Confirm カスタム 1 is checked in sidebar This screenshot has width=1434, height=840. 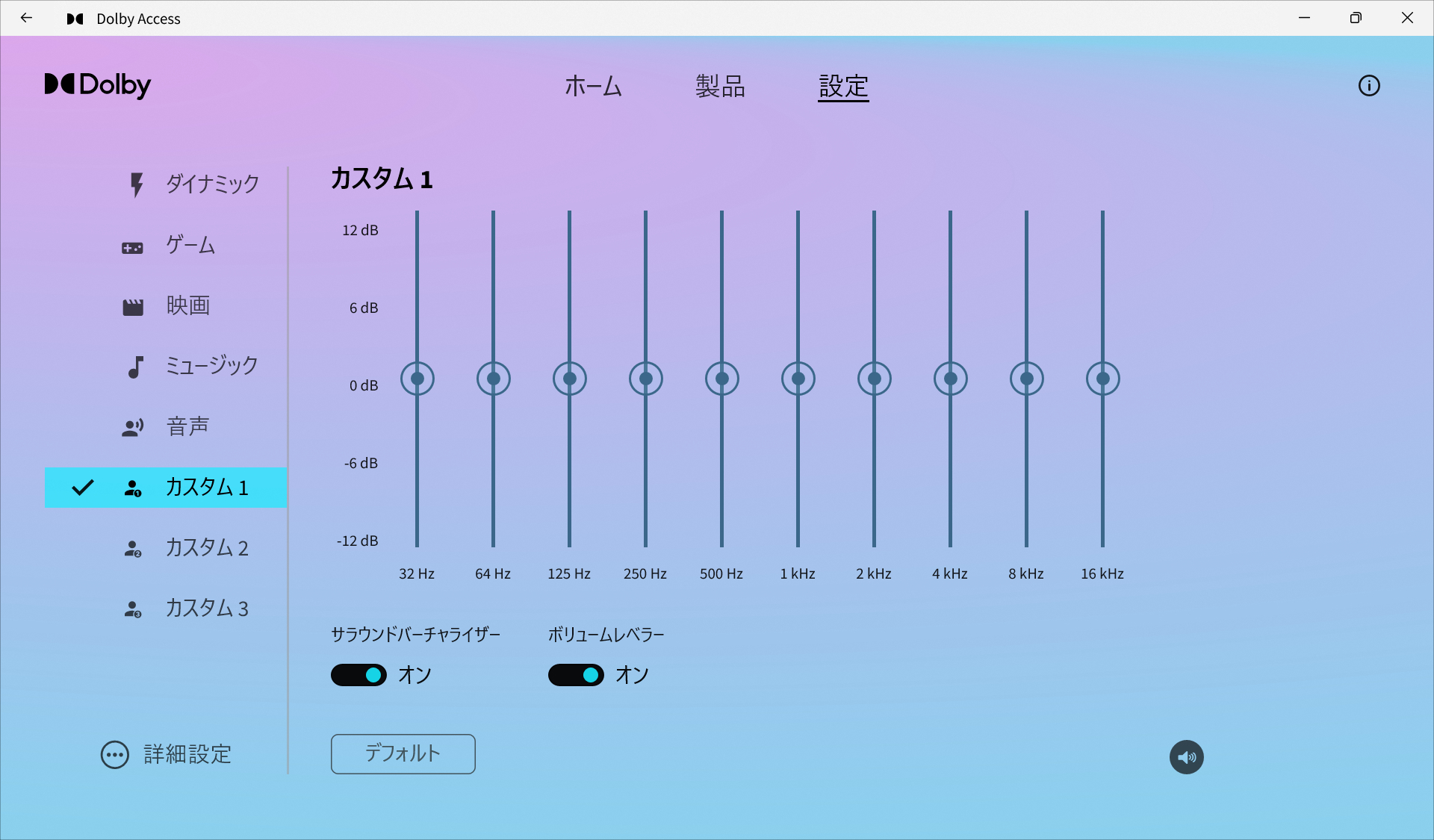[x=82, y=487]
